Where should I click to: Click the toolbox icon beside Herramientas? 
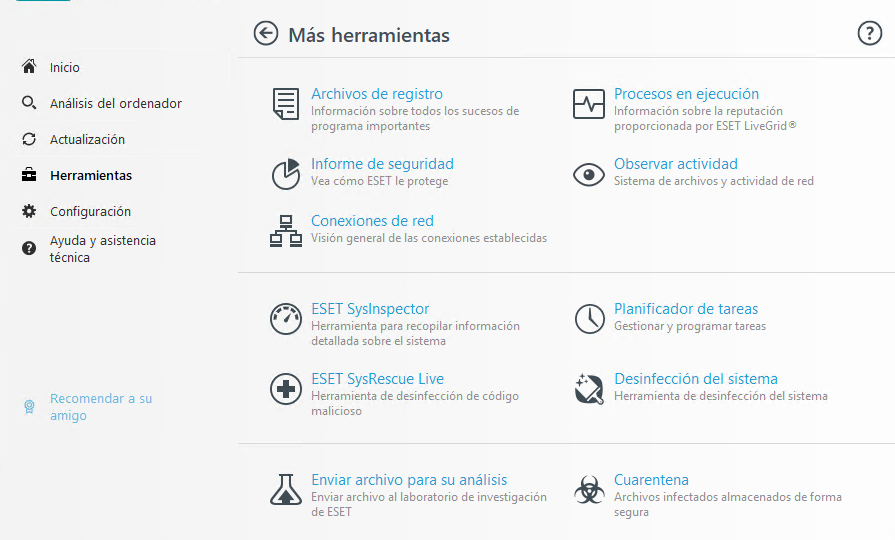[x=29, y=175]
